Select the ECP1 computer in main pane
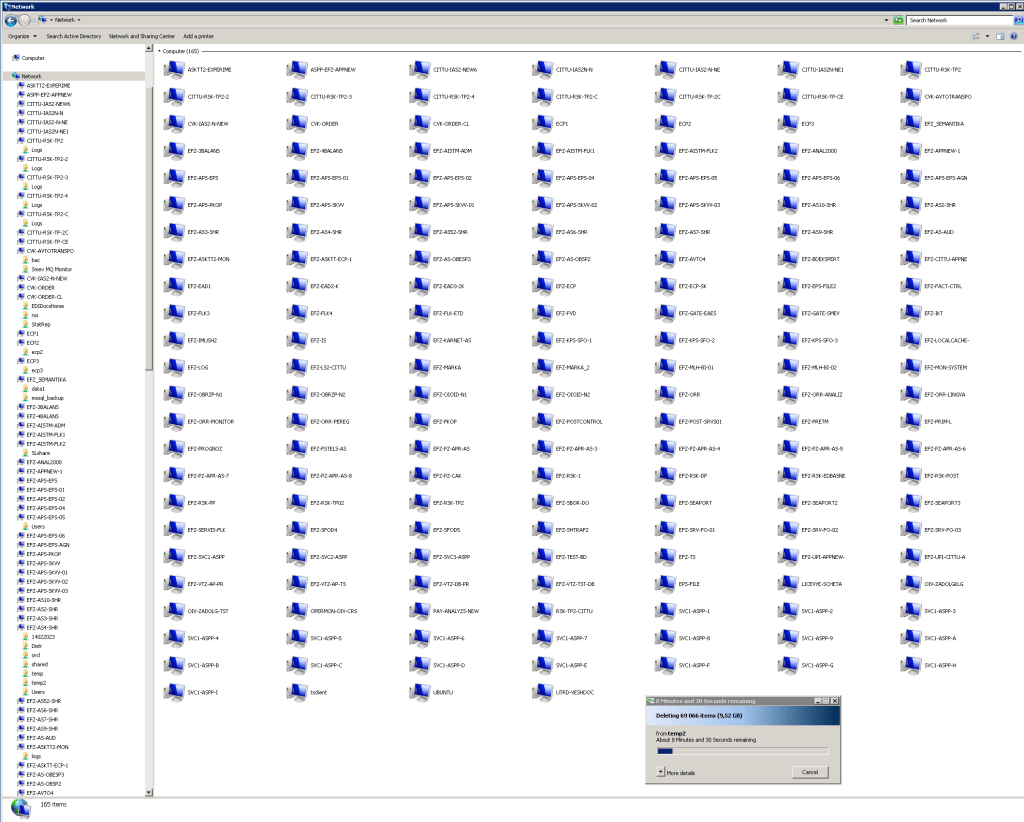Viewport: 1024px width, 822px height. (x=541, y=124)
